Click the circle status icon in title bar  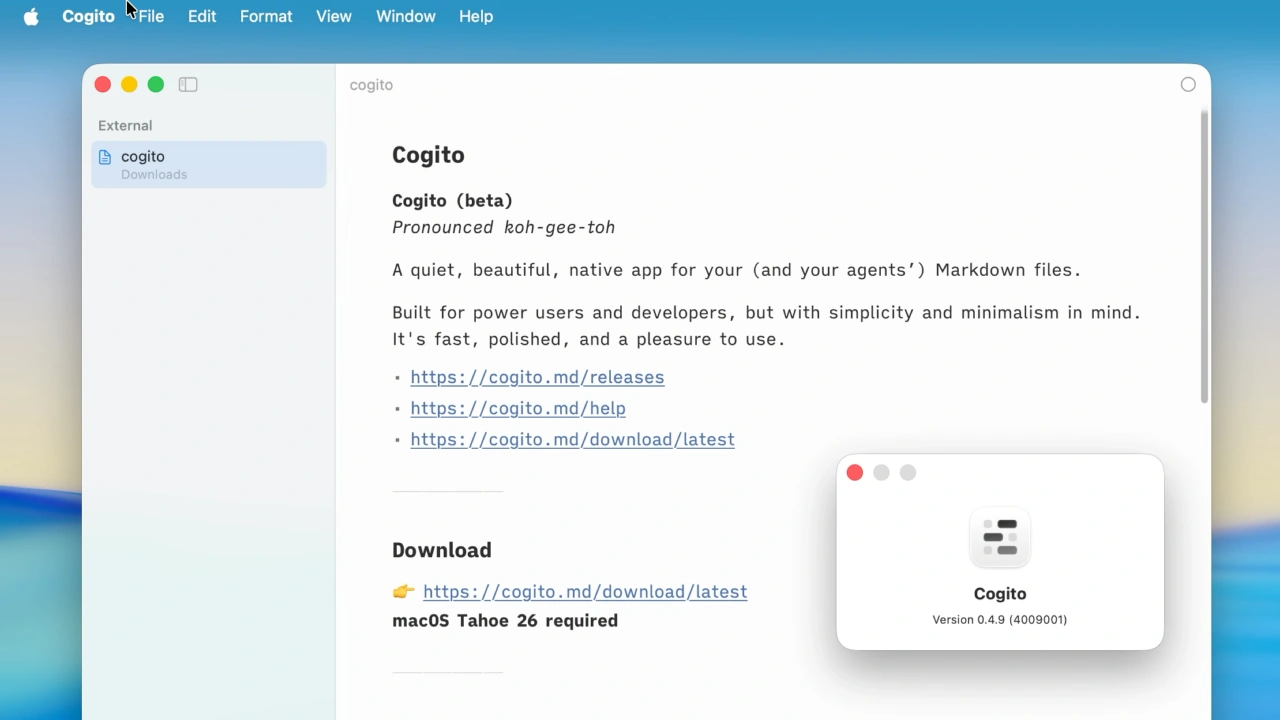coord(1188,85)
